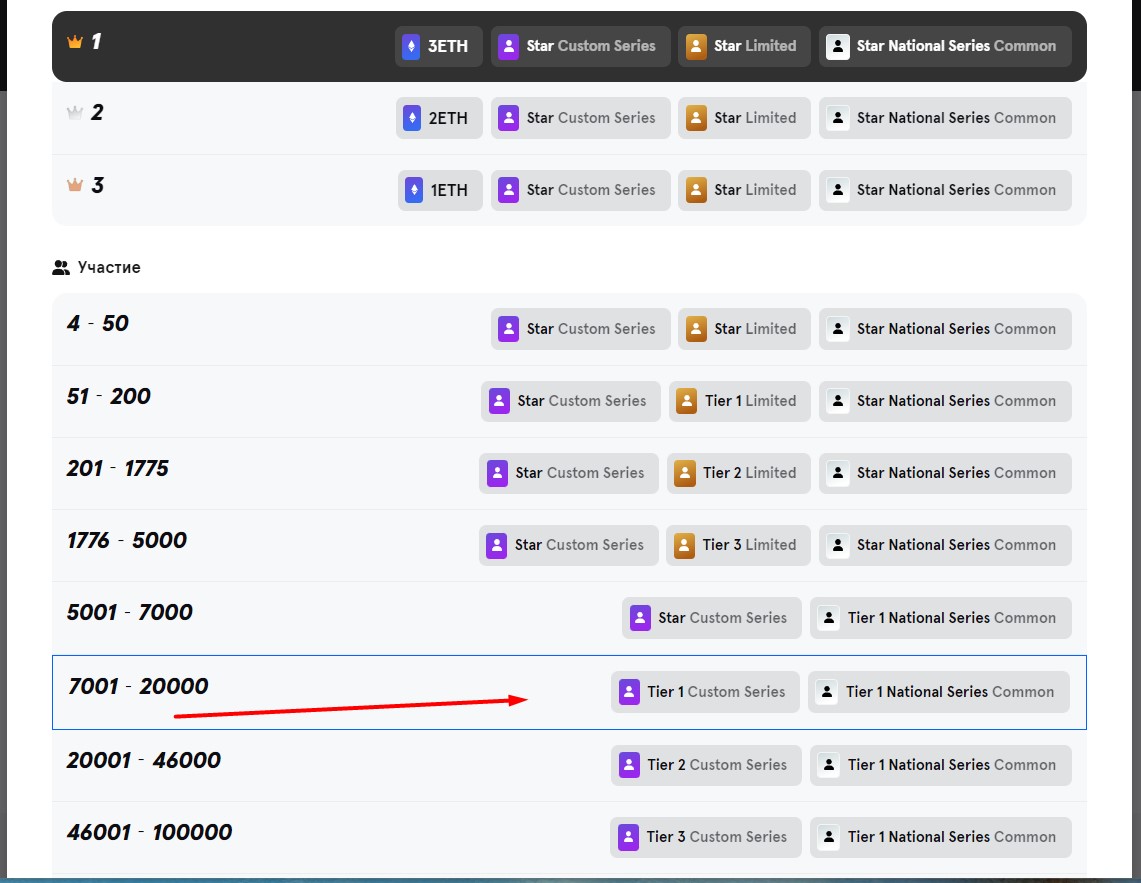Image resolution: width=1141 pixels, height=883 pixels.
Task: Click the purple Tier 2 Custom Series icon
Action: 629,765
